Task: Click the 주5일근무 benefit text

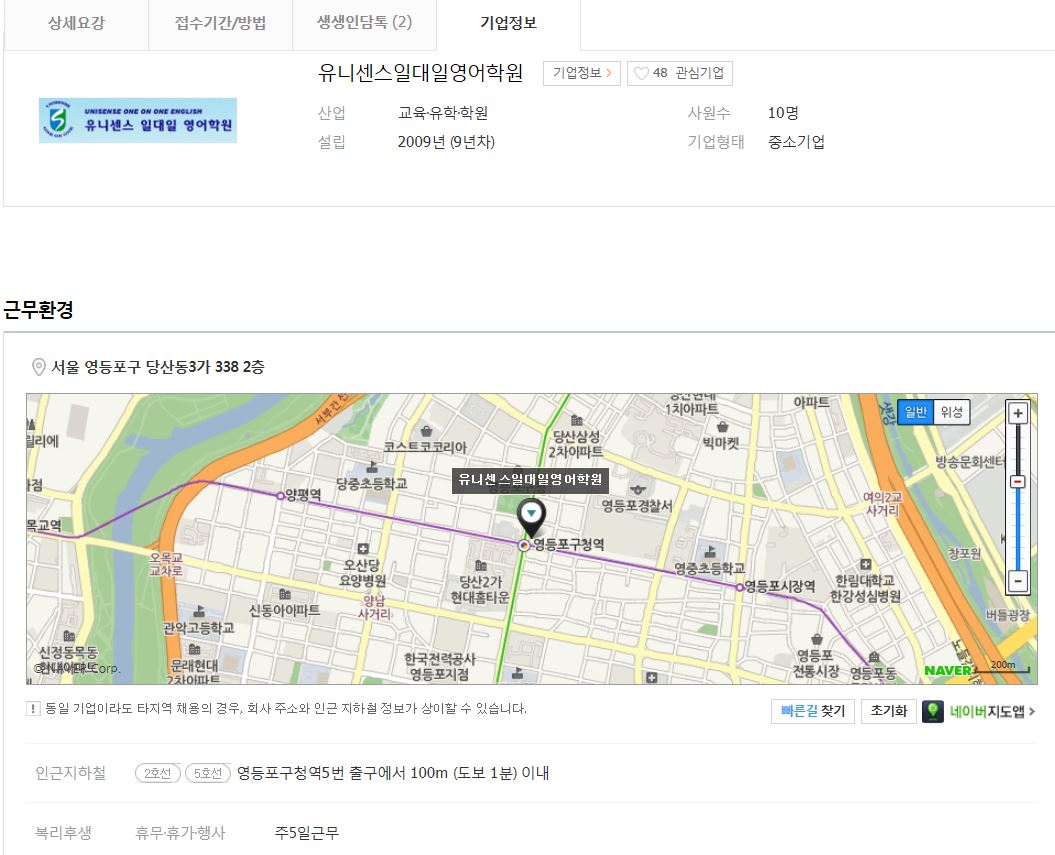Action: click(307, 833)
